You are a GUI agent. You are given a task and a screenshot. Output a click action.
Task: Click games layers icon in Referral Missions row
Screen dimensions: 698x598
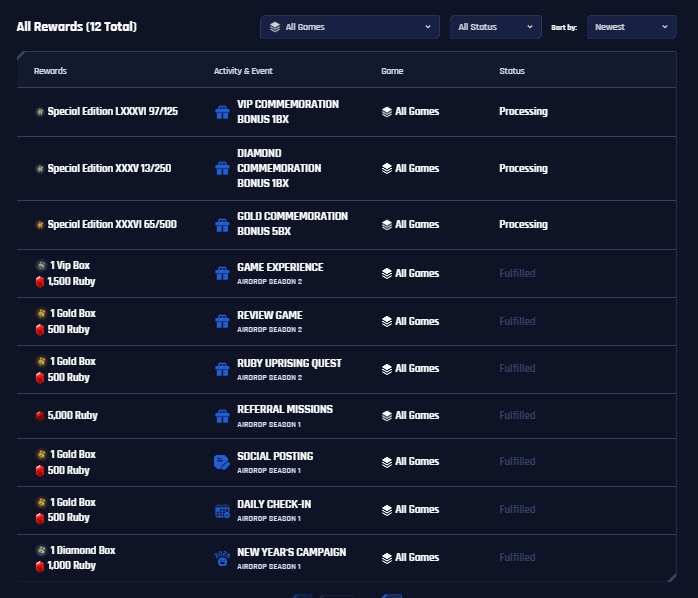pyautogui.click(x=387, y=415)
